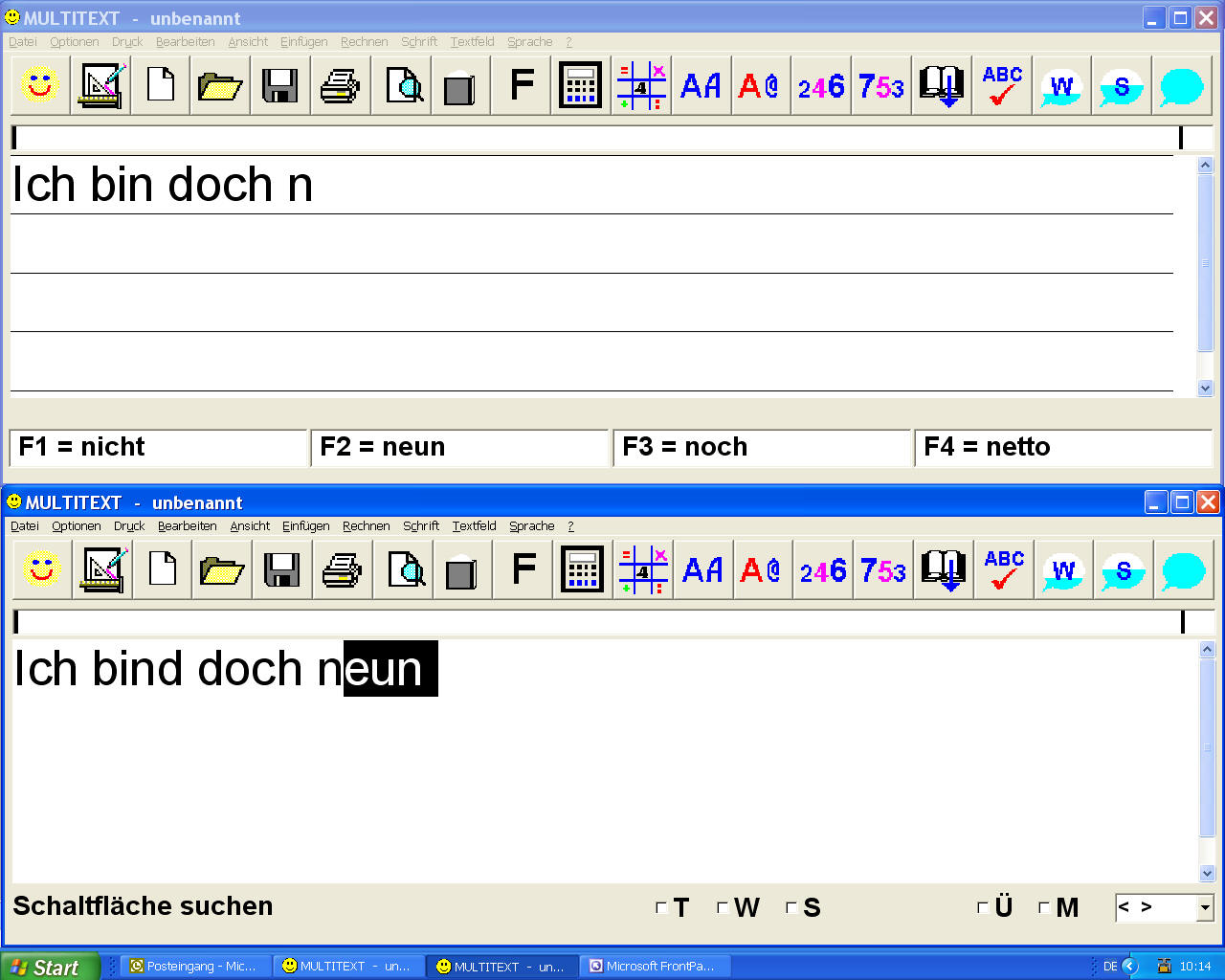Open the dictionary book icon
1225x980 pixels.
coord(943,569)
